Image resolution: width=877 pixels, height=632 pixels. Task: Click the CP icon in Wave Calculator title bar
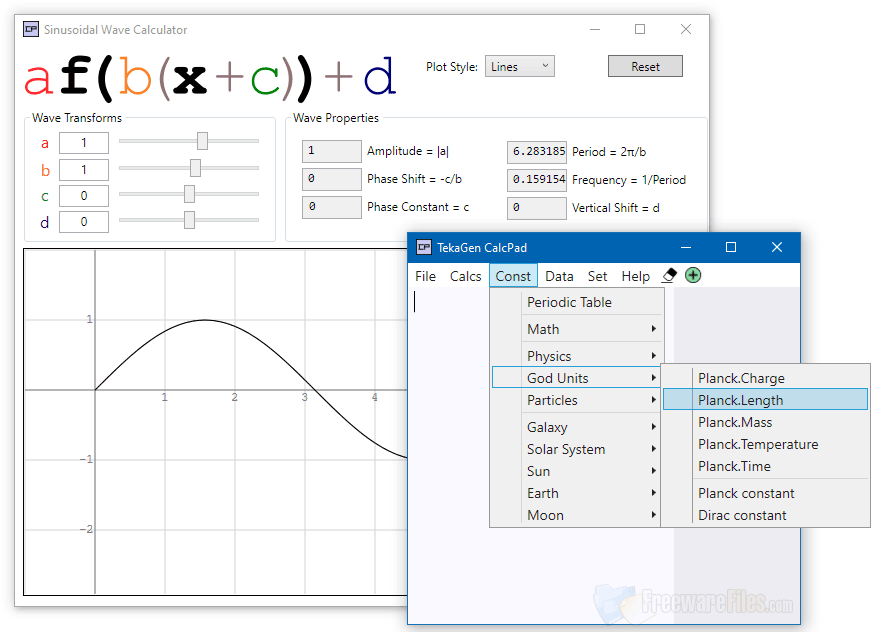point(30,29)
